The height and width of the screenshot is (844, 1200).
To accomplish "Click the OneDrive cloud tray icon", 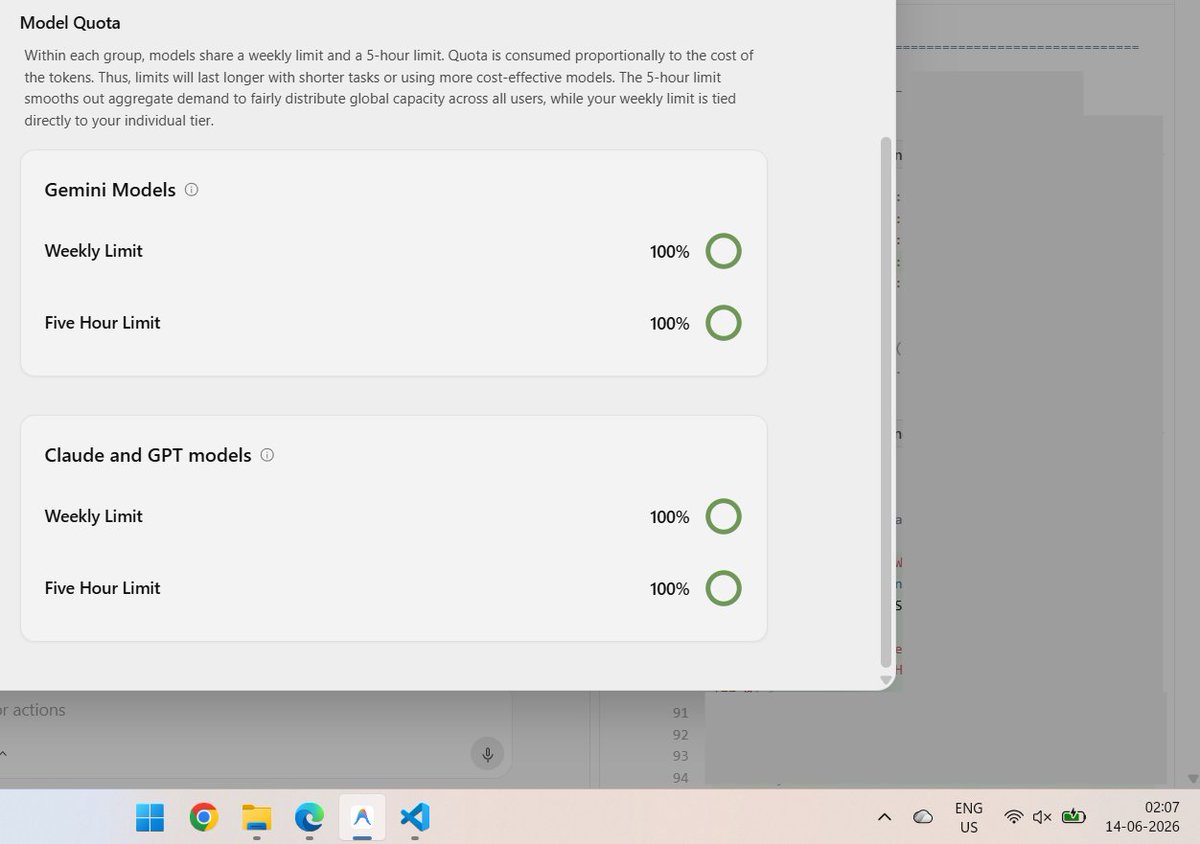I will [923, 817].
